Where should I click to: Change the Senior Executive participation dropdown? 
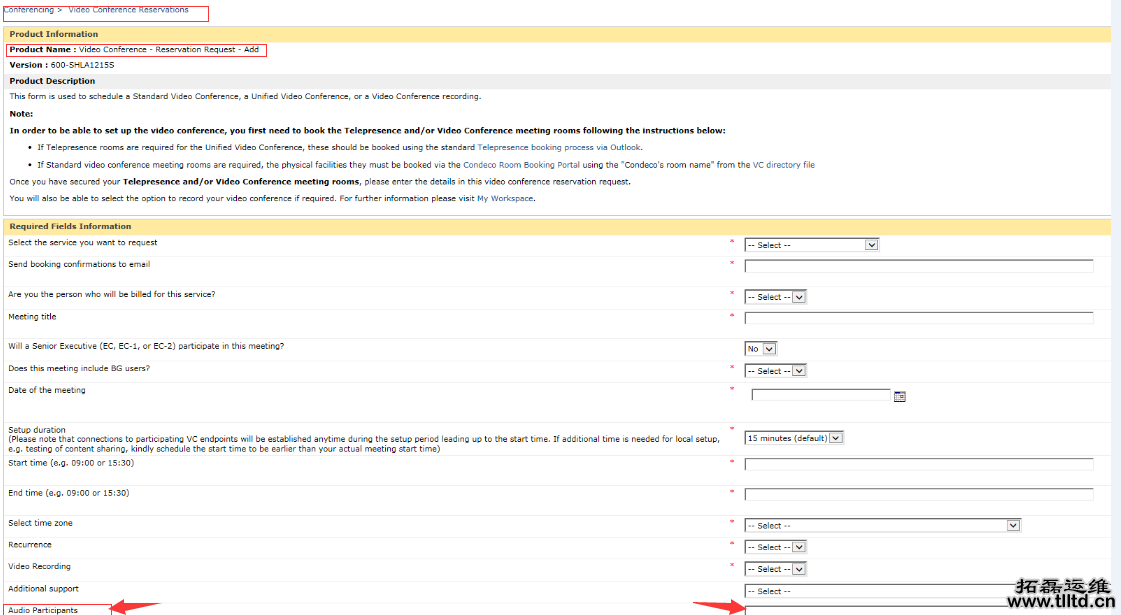pos(760,349)
